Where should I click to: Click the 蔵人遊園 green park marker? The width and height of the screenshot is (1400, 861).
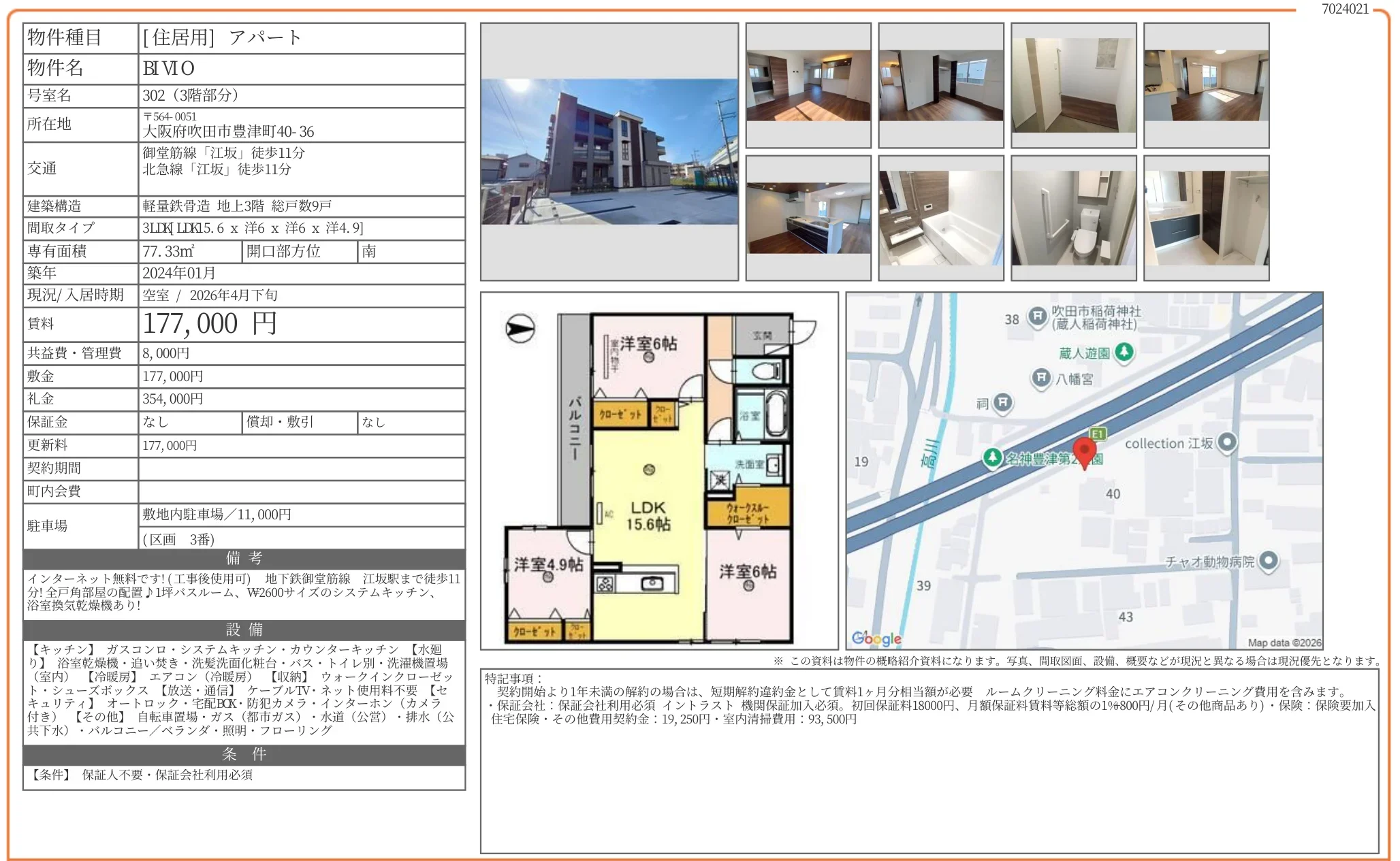pyautogui.click(x=1124, y=352)
